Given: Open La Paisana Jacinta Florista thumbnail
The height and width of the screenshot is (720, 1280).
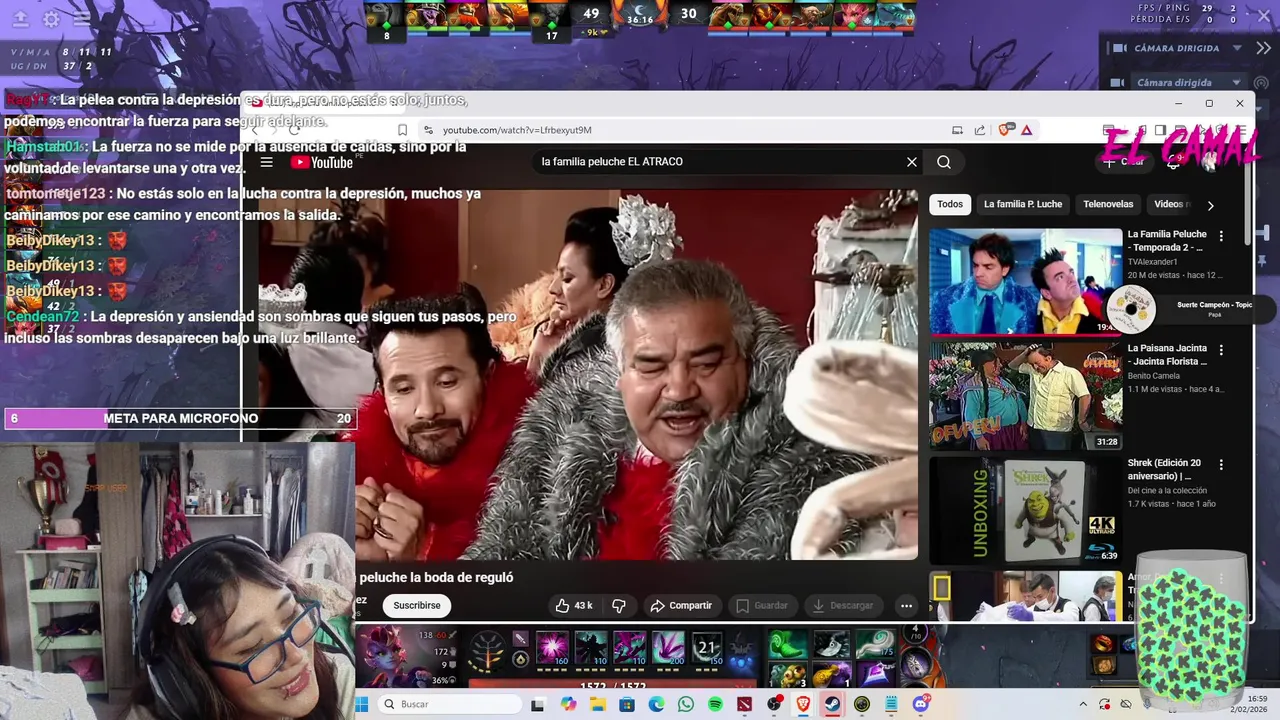Looking at the screenshot, I should (x=1025, y=396).
